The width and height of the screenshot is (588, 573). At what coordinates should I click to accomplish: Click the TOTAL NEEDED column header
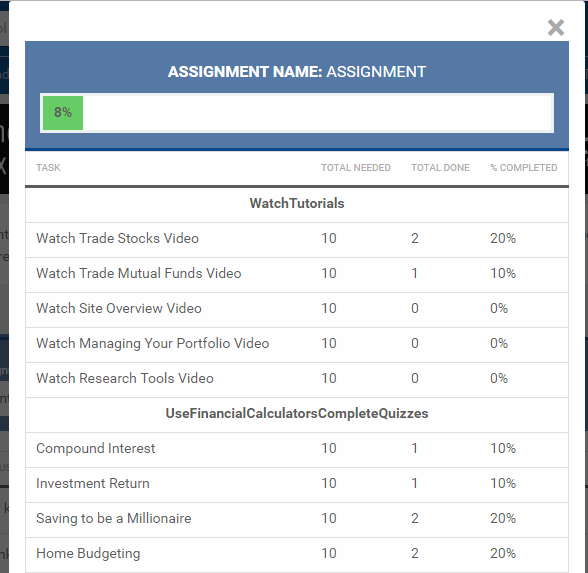[356, 168]
